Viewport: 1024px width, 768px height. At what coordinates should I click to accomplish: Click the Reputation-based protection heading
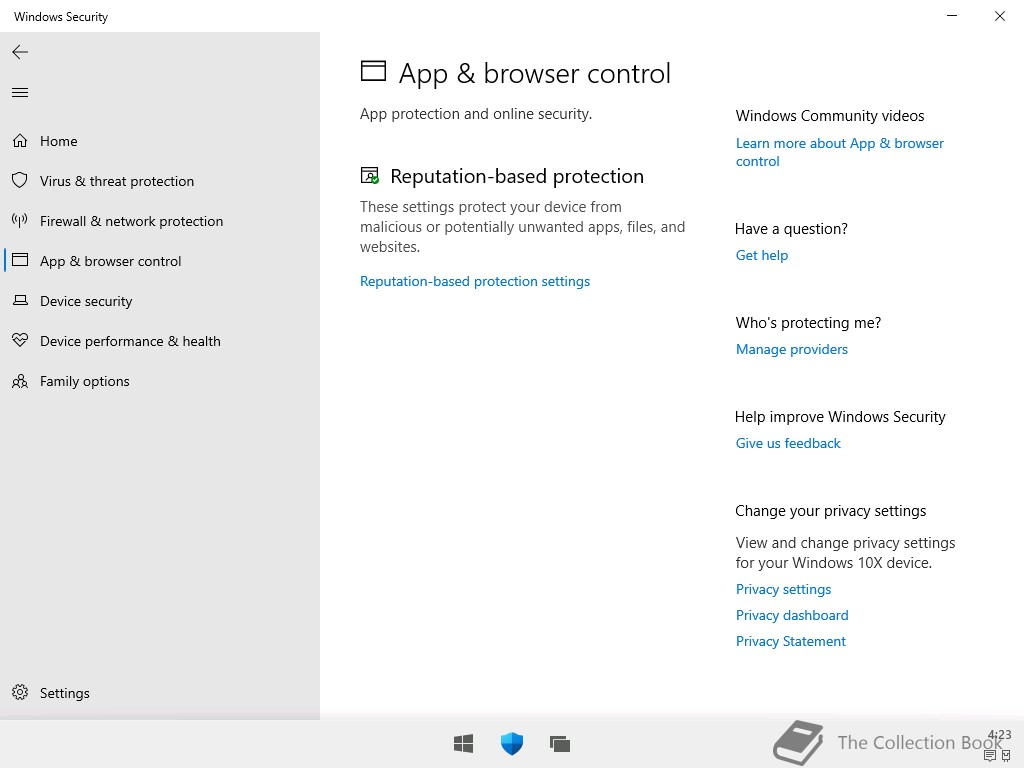(x=517, y=176)
